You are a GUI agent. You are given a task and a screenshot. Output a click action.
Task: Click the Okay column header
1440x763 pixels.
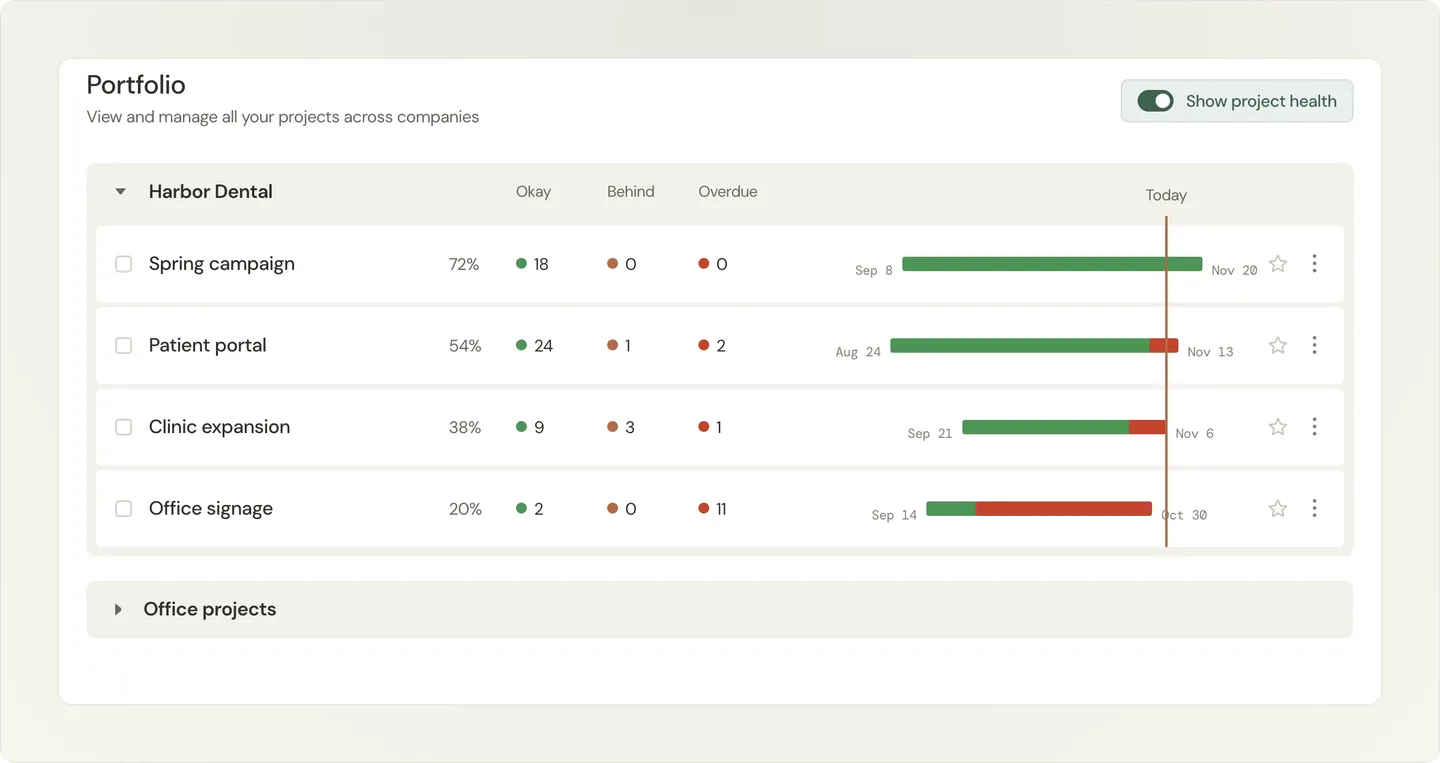[x=533, y=191]
